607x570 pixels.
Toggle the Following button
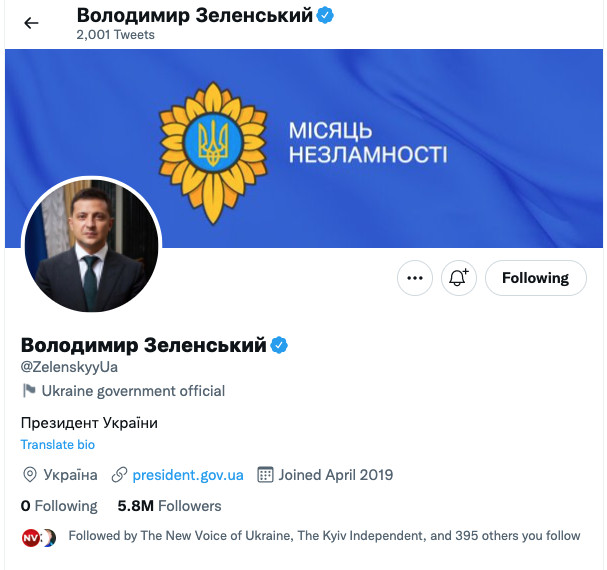tap(535, 278)
